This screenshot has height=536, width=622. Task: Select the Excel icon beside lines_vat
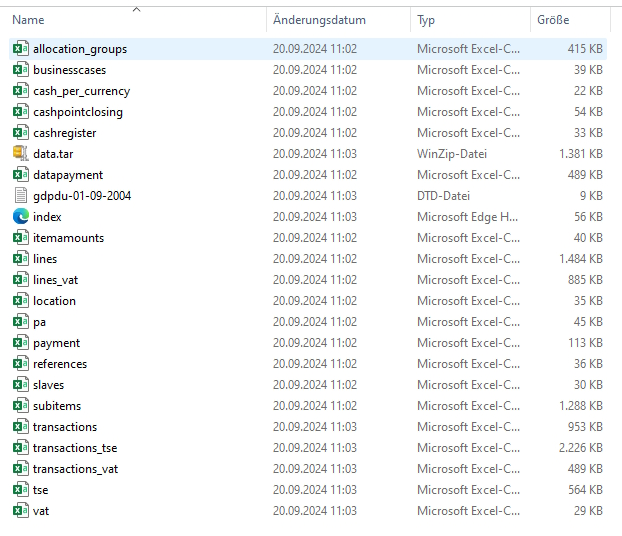pos(20,280)
